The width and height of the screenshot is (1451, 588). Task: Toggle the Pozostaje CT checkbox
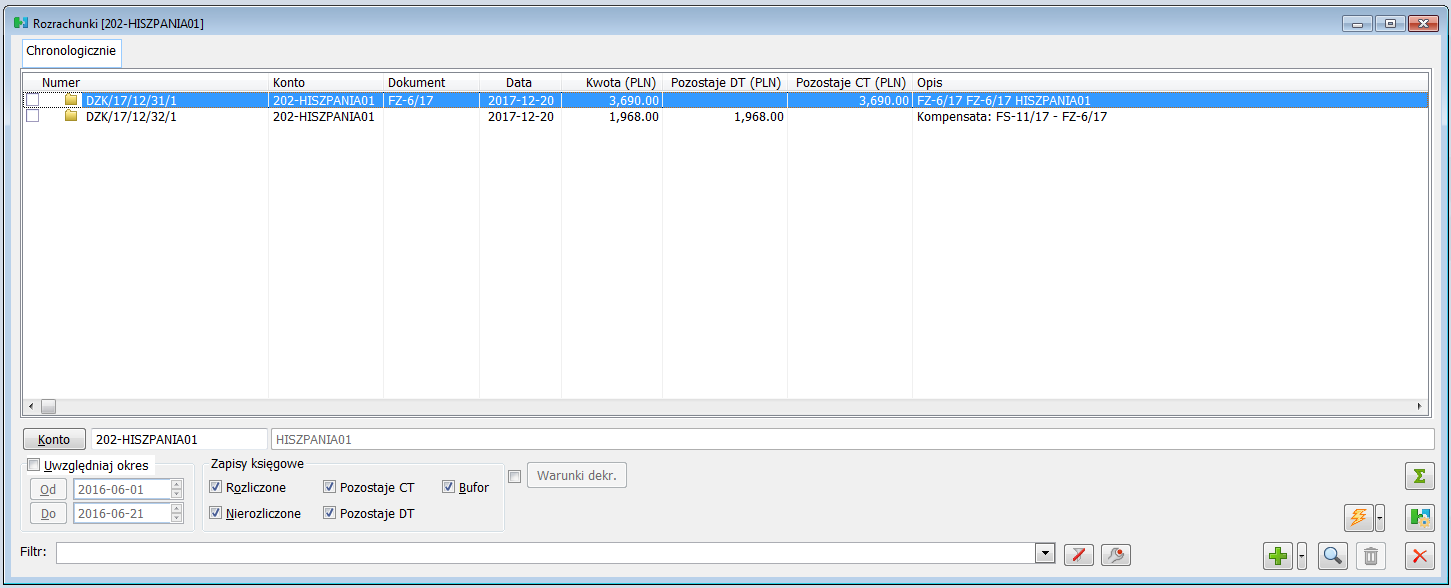[329, 487]
